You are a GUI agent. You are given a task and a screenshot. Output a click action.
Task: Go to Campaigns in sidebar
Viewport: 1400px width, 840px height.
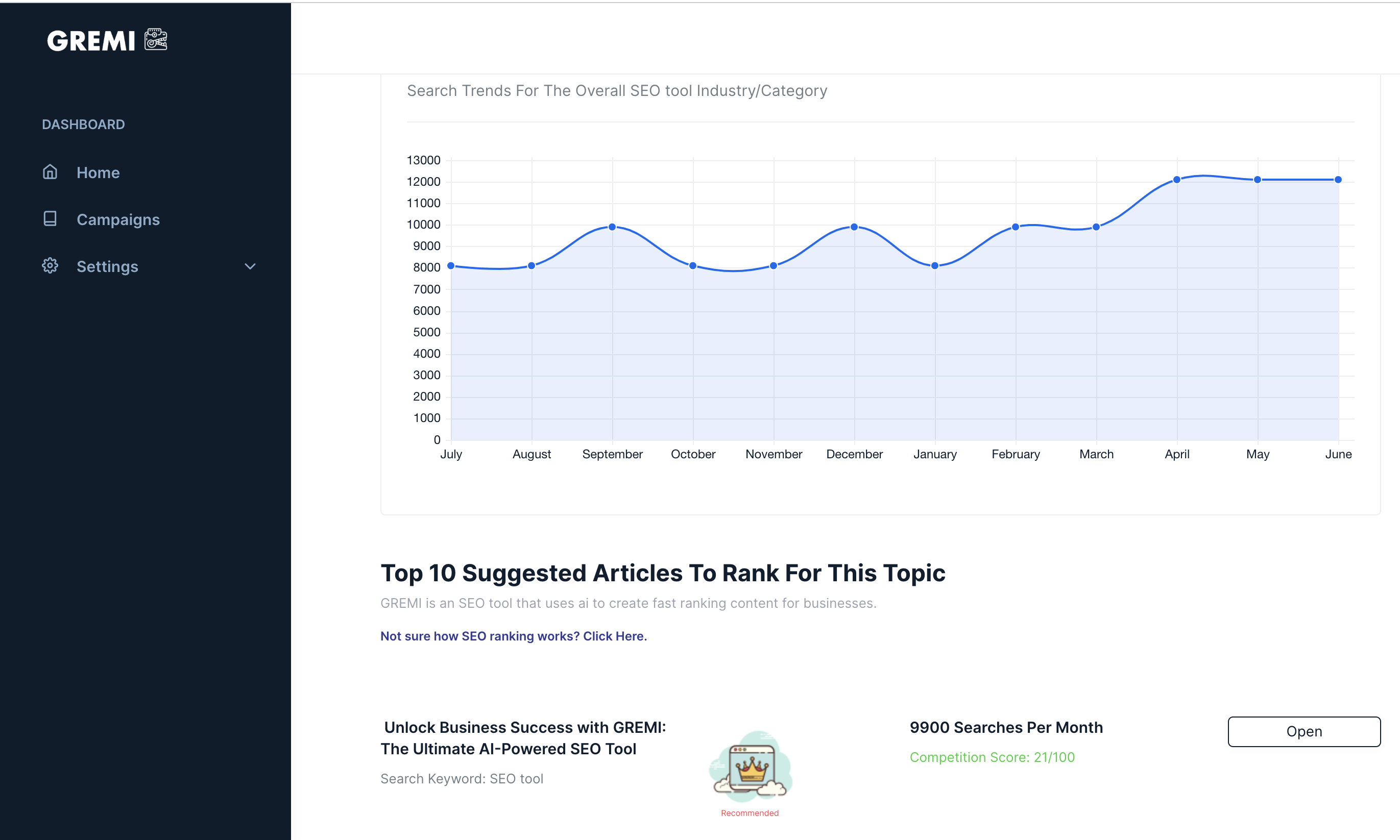(x=118, y=219)
